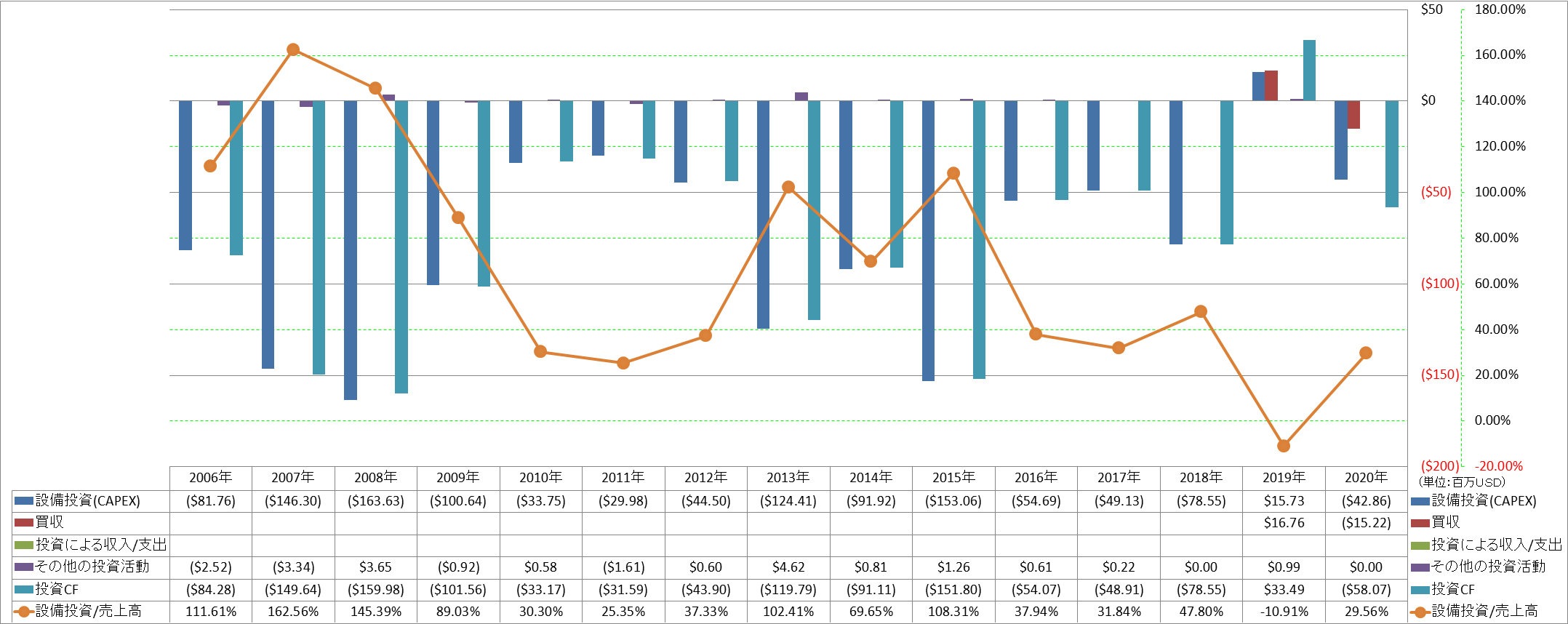1568x624 pixels.
Task: Select ratio value -10.91% for 2019
Action: [x=1284, y=612]
